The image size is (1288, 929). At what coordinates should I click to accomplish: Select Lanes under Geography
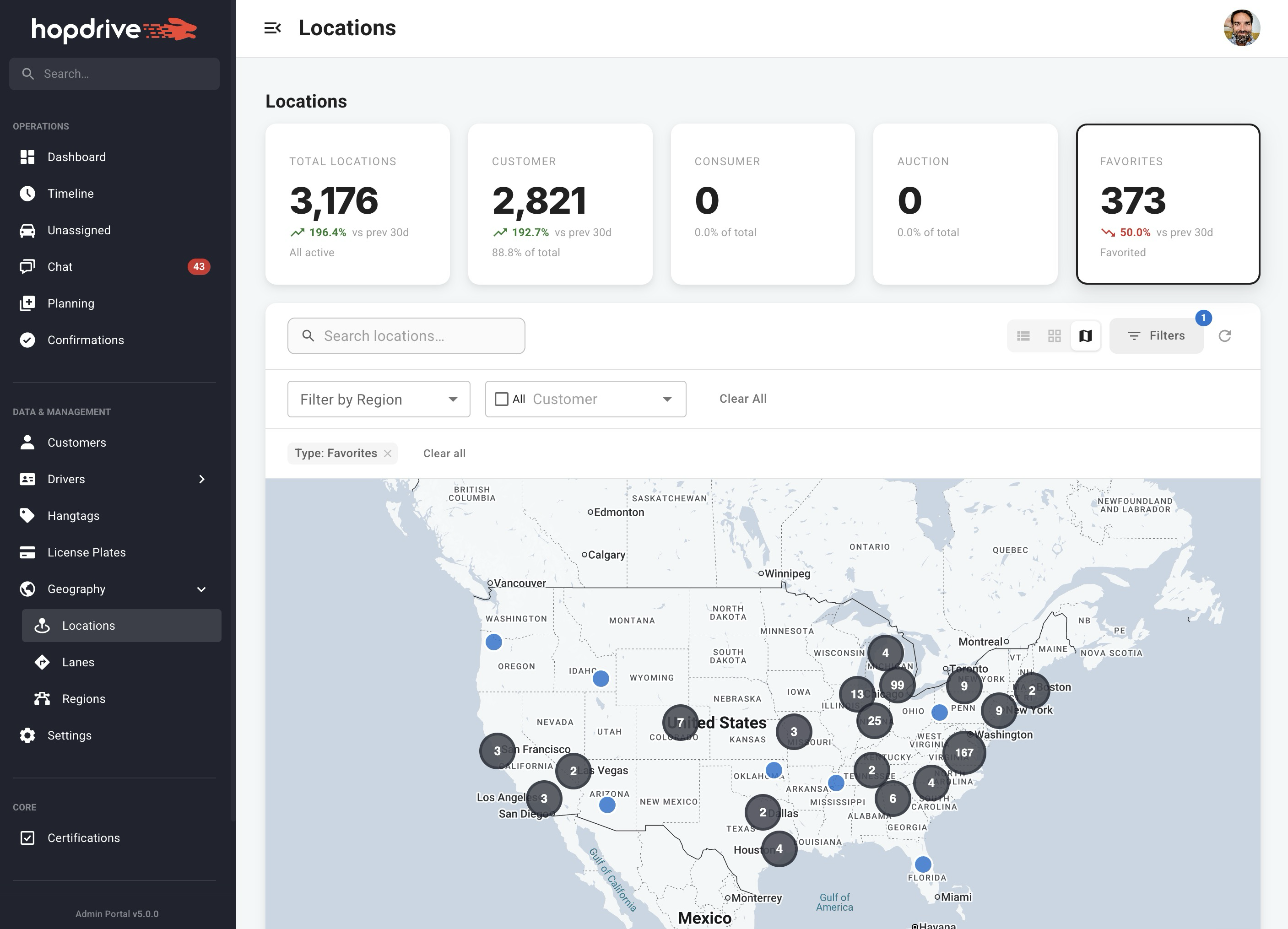click(x=78, y=662)
